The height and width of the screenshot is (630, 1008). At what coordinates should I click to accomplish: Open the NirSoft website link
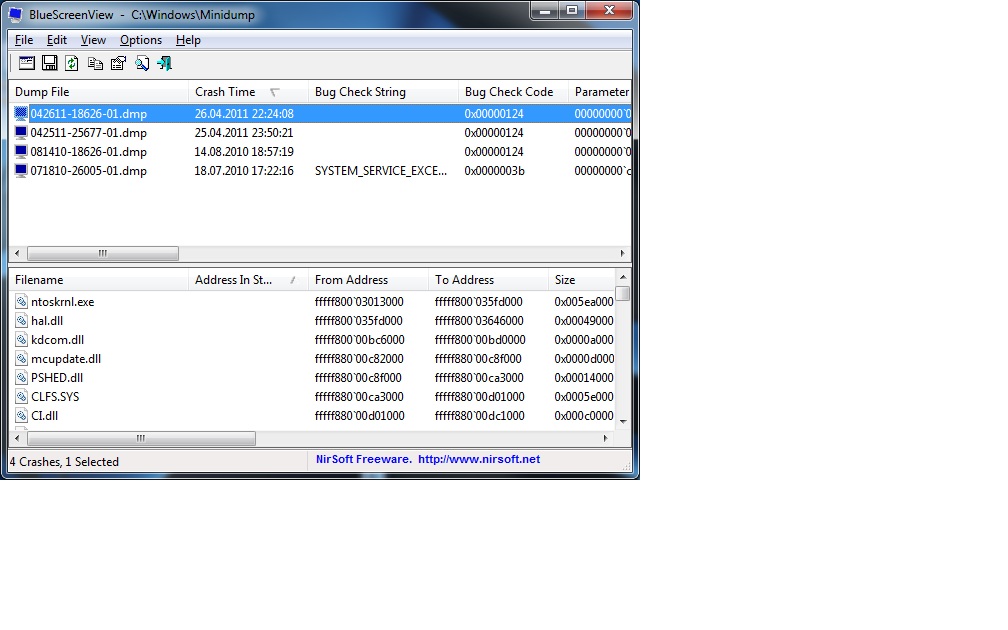point(479,459)
